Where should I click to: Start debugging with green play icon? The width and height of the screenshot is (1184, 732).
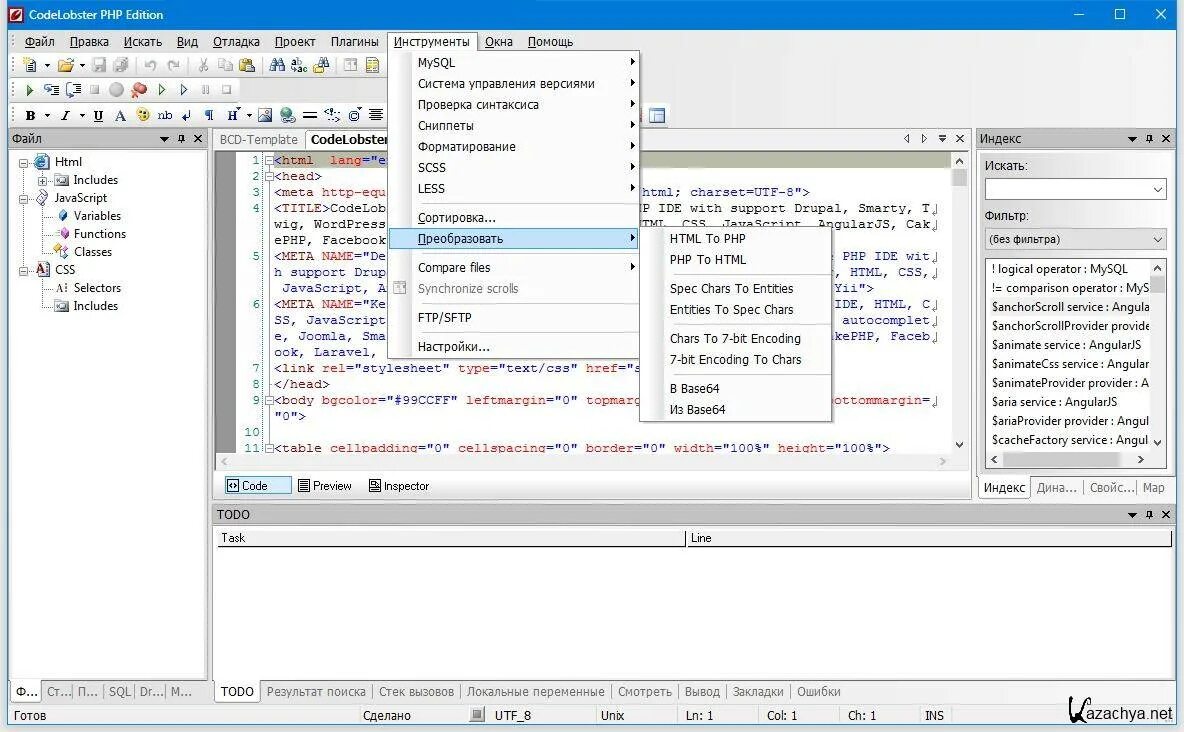29,90
